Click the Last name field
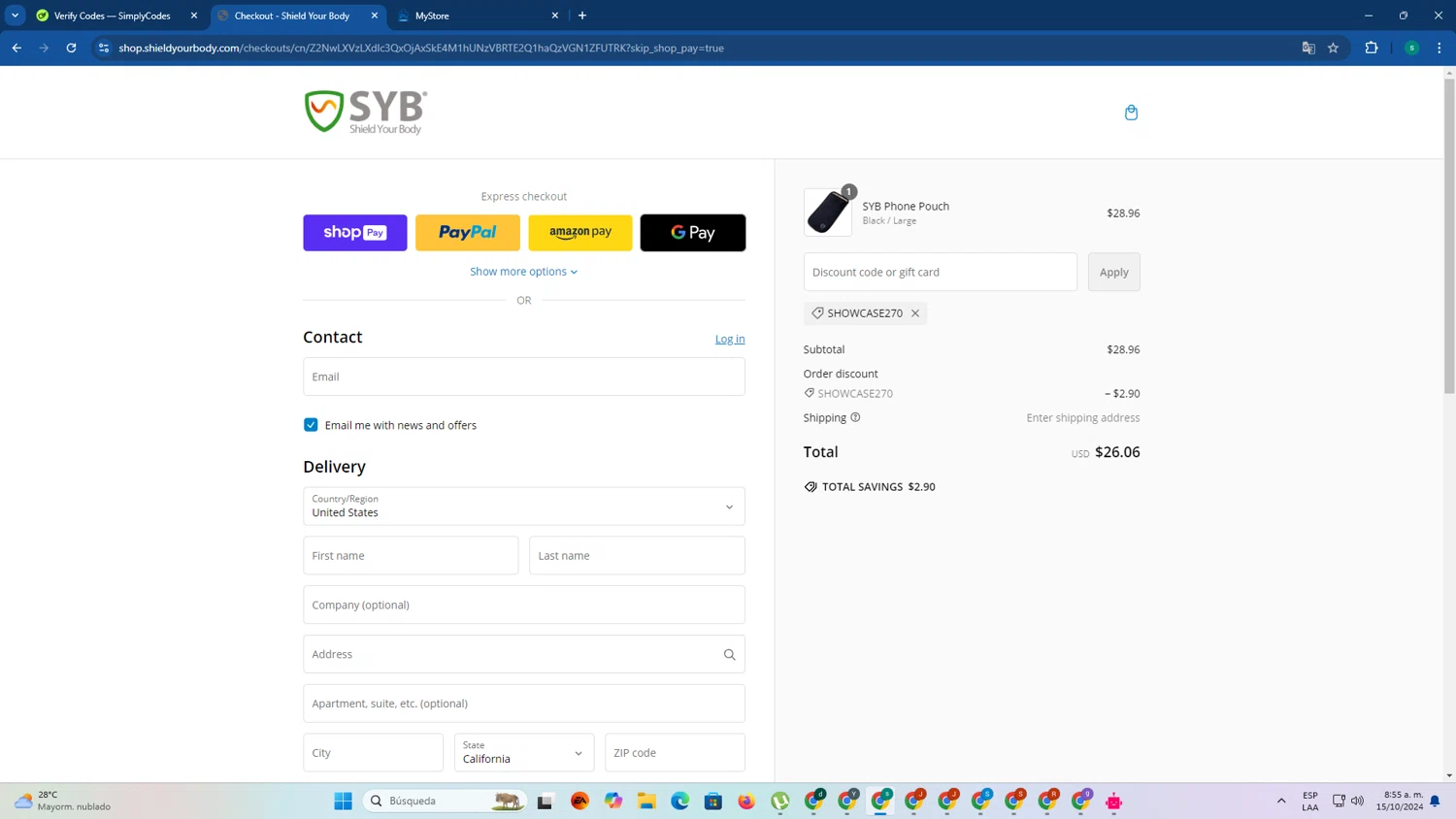The height and width of the screenshot is (819, 1456). click(637, 556)
